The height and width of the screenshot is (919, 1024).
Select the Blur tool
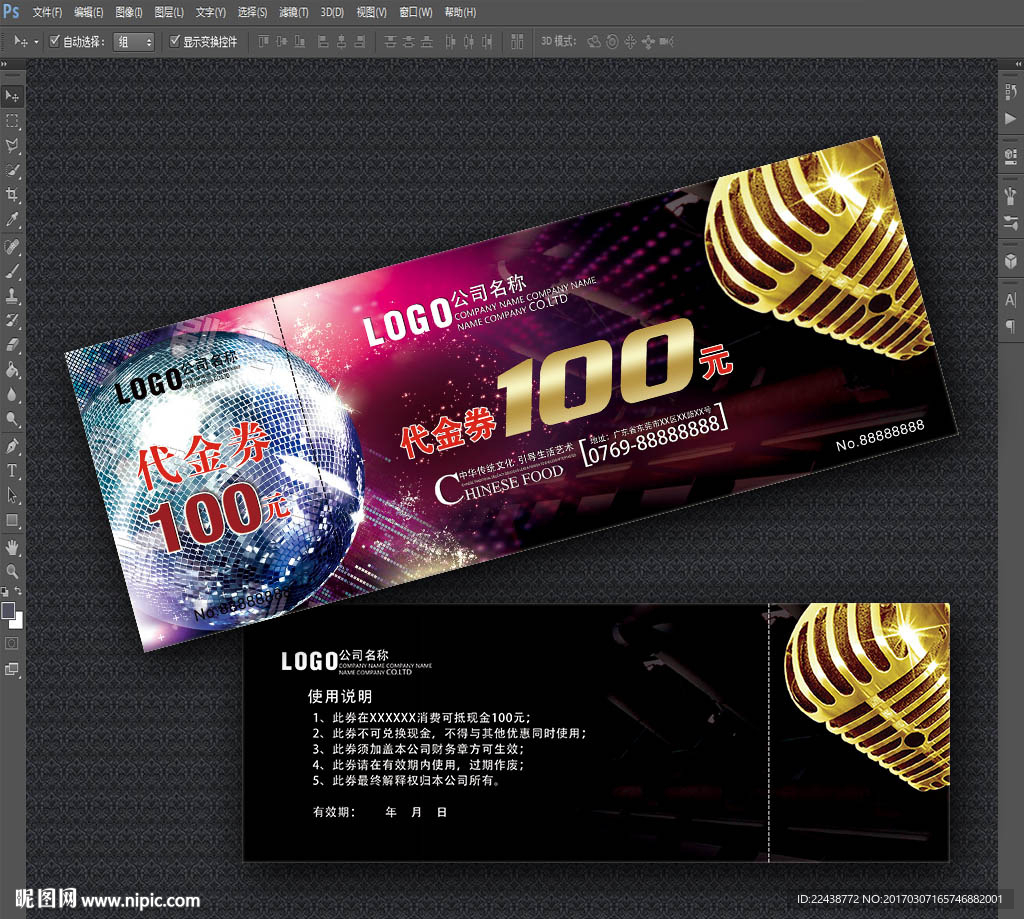coord(12,395)
